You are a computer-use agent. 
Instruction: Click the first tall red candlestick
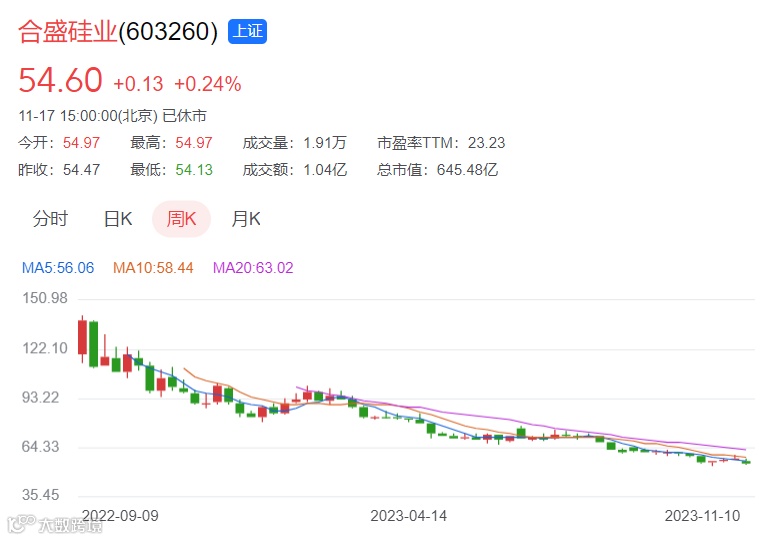click(x=82, y=339)
